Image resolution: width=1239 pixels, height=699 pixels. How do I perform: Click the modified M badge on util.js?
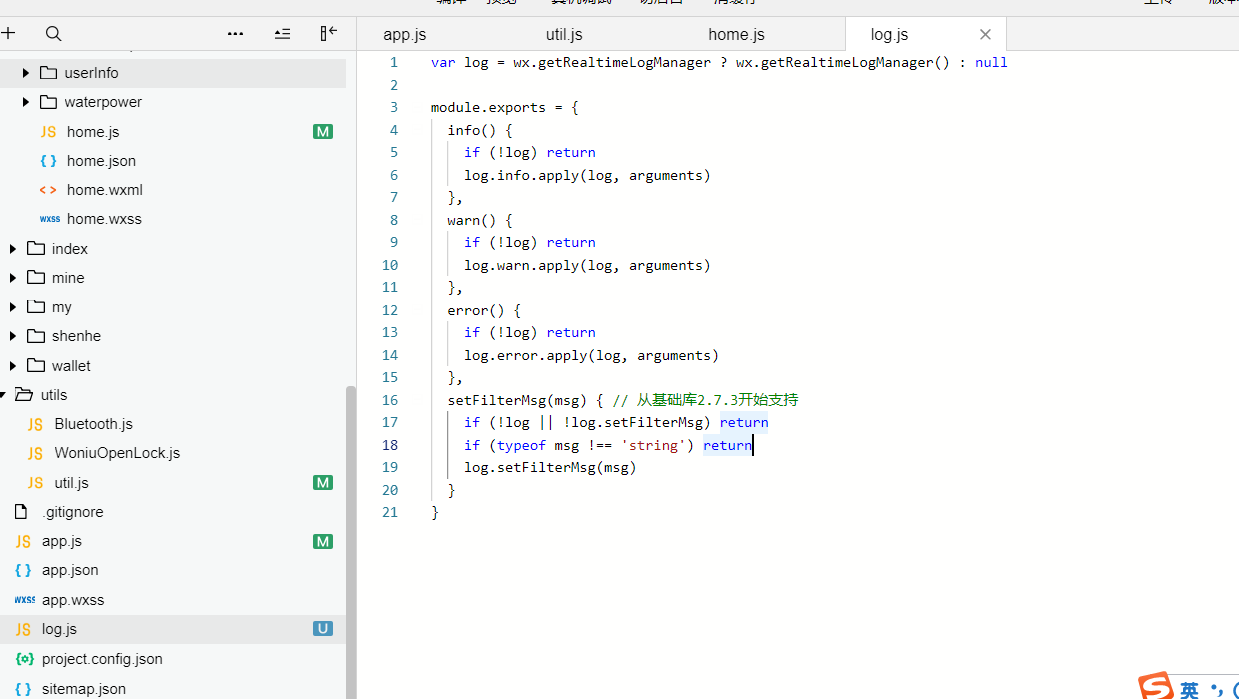click(x=323, y=483)
